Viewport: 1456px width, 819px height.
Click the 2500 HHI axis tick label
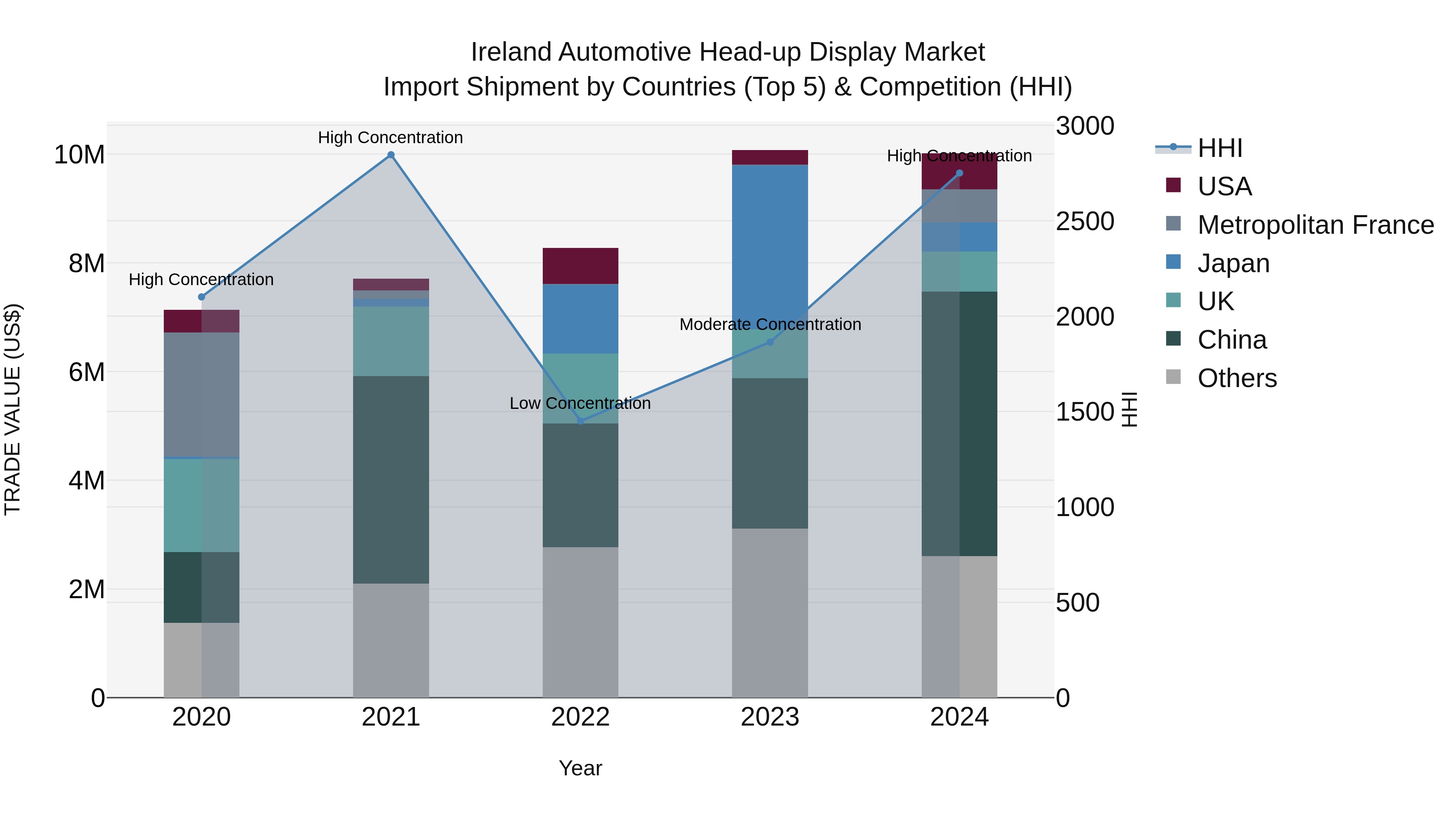pyautogui.click(x=1085, y=221)
